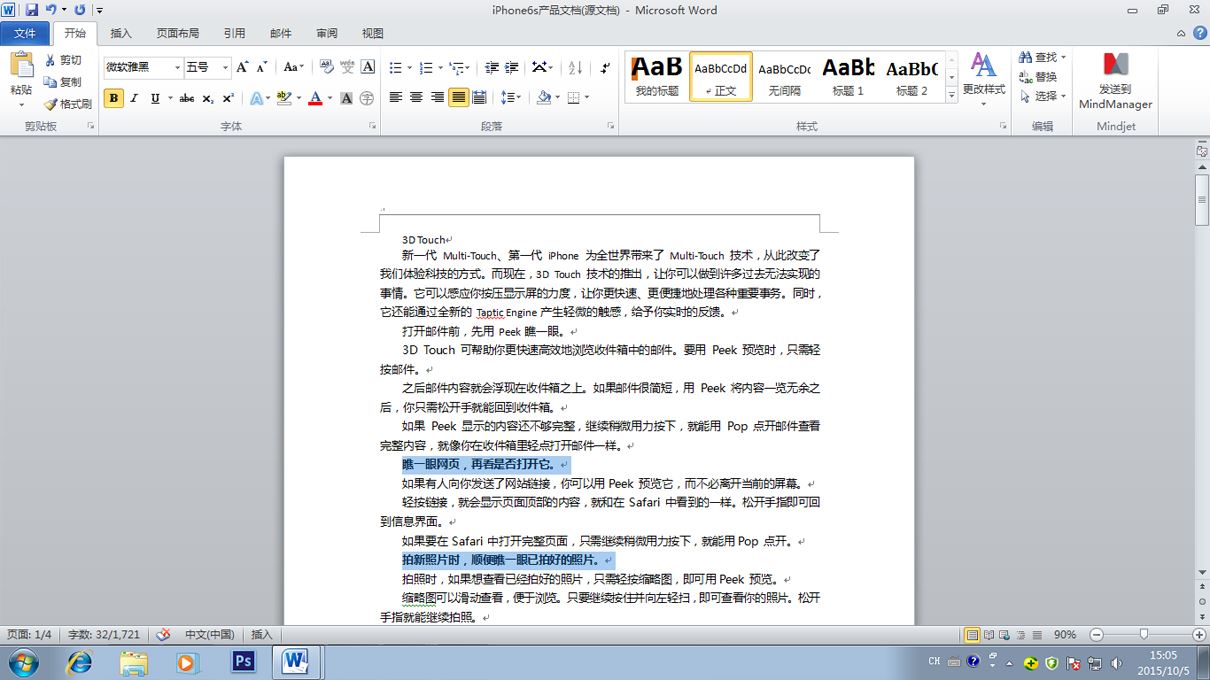Switch to the Insert (插入) tab

[x=120, y=33]
